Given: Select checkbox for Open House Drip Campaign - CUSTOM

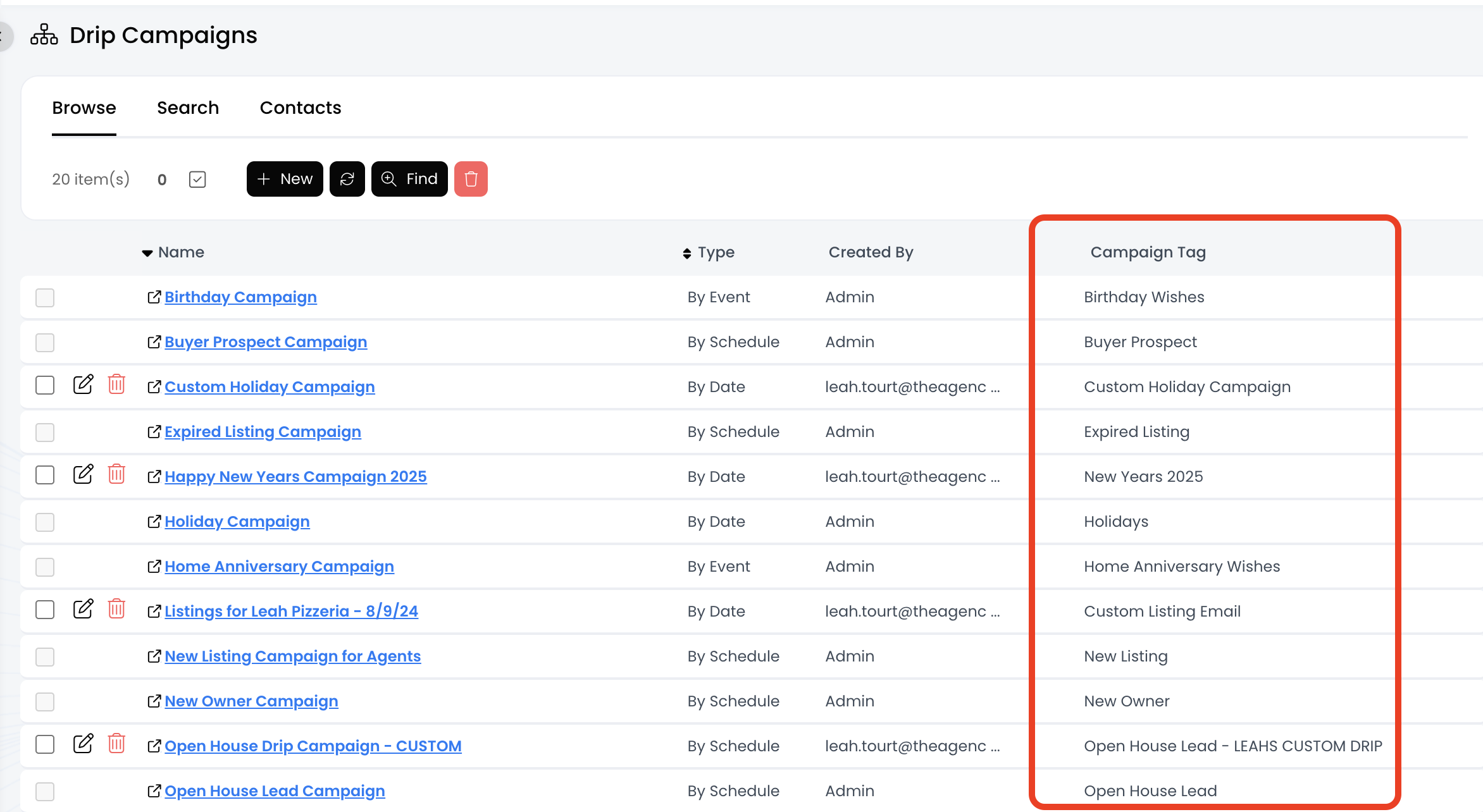Looking at the screenshot, I should (45, 744).
